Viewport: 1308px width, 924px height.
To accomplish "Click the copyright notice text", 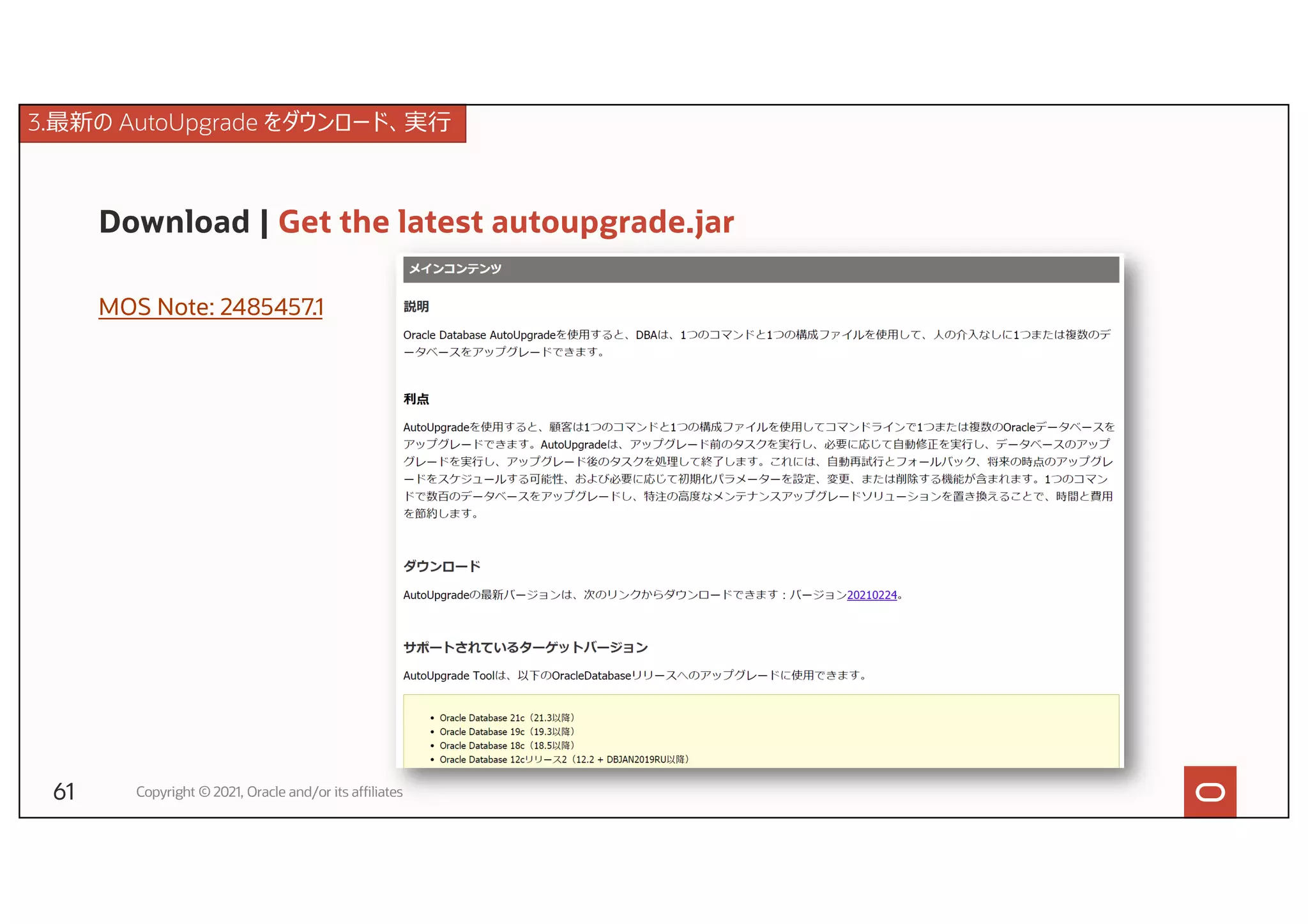I will pos(269,792).
